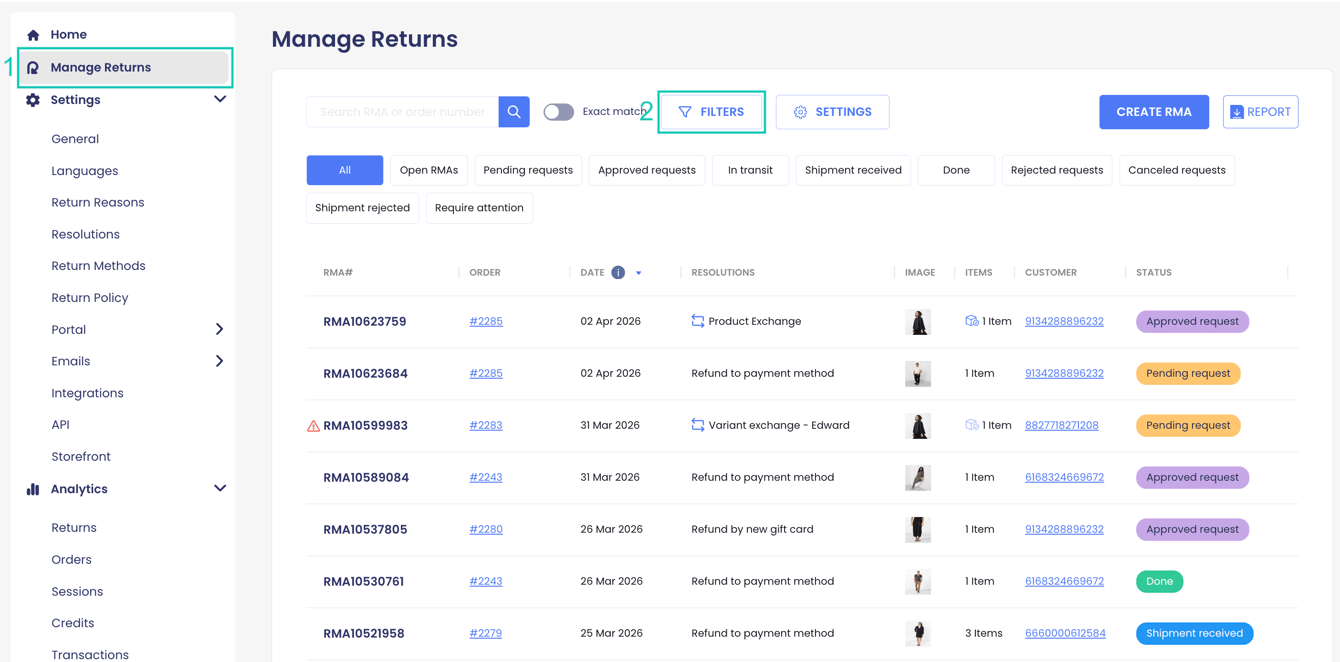Viewport: 1340px width, 662px height.
Task: Select the In transit tab
Action: (x=750, y=170)
